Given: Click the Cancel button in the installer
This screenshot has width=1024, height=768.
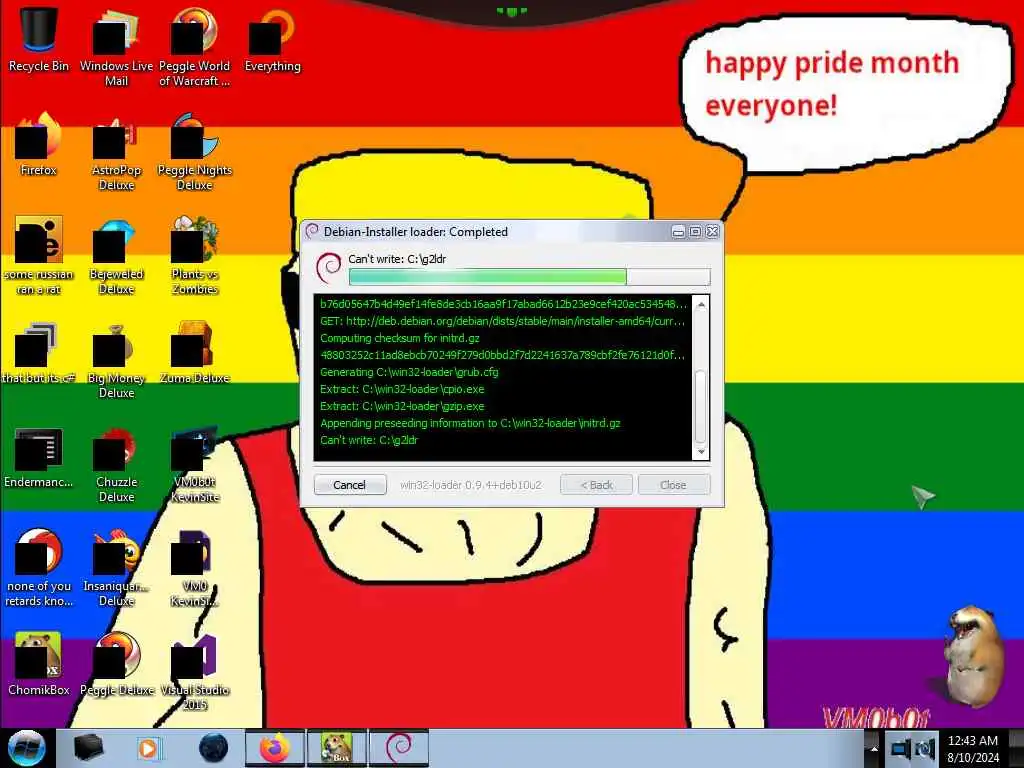Looking at the screenshot, I should (x=350, y=485).
